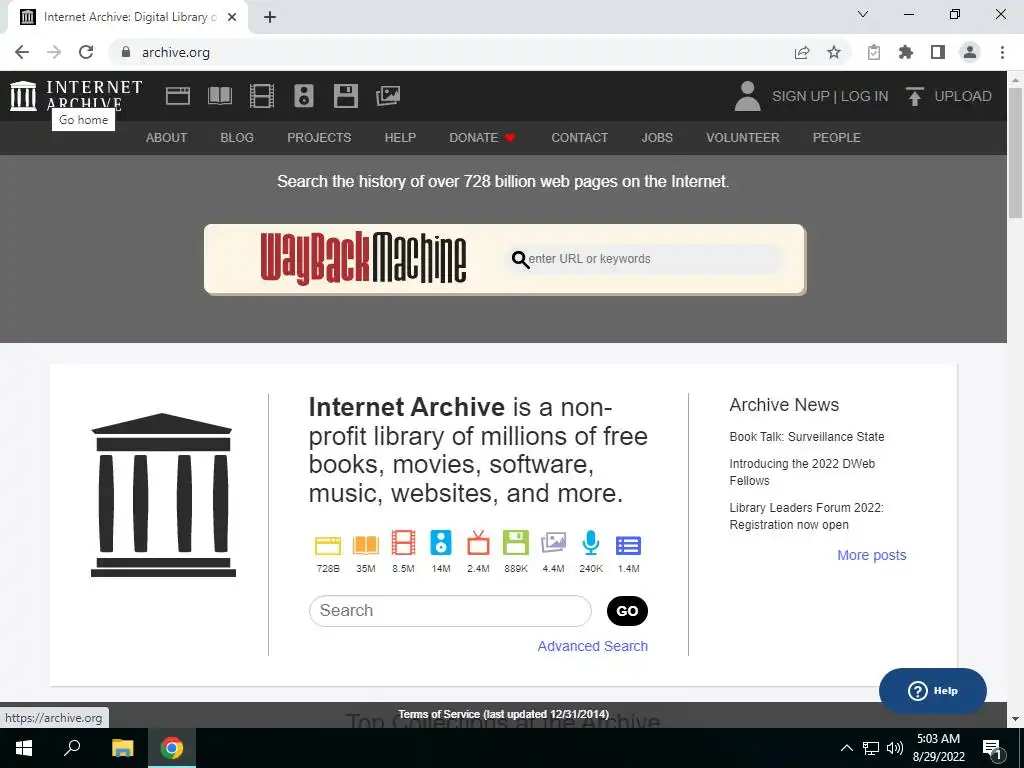The height and width of the screenshot is (768, 1024).
Task: Open Library Leaders Forum 2022 post
Action: (807, 516)
